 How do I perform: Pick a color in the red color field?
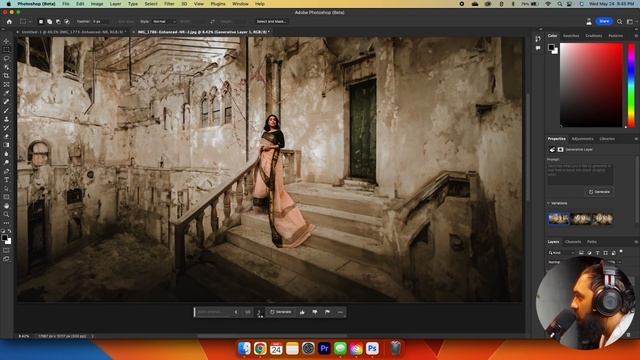tap(591, 85)
